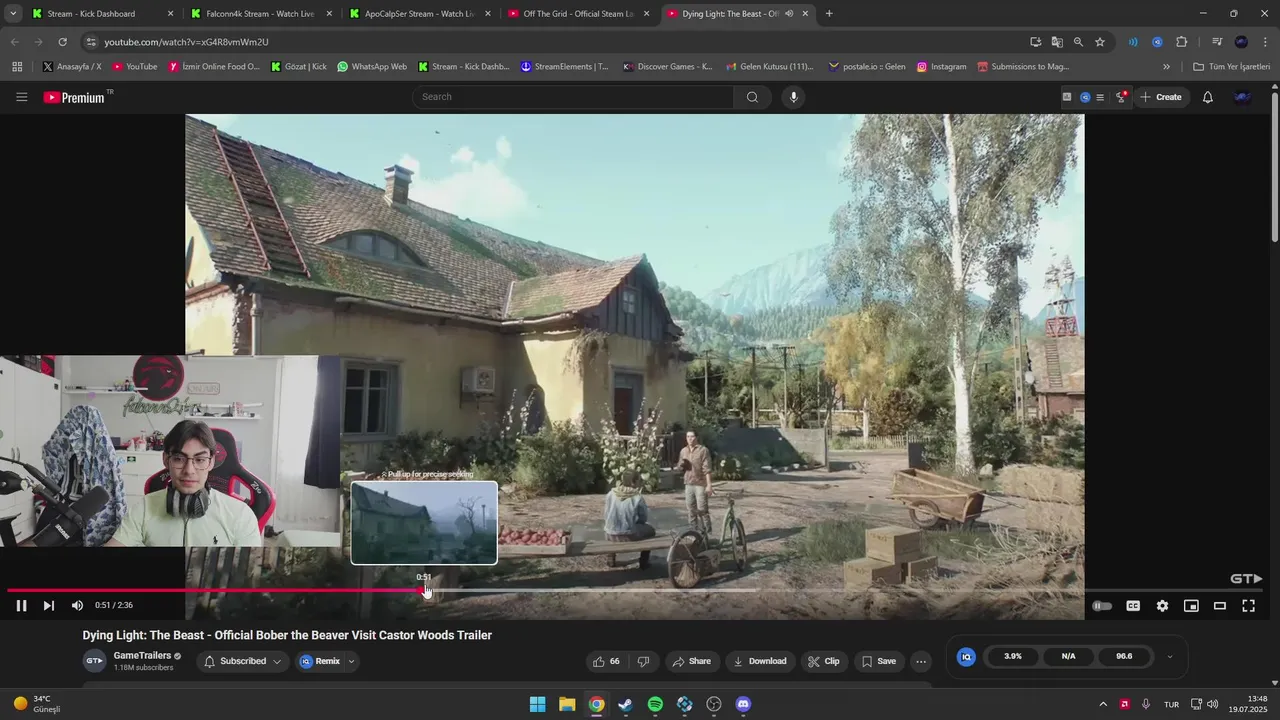Expand the Subscribed notification dropdown
1280x720 pixels.
tap(277, 661)
